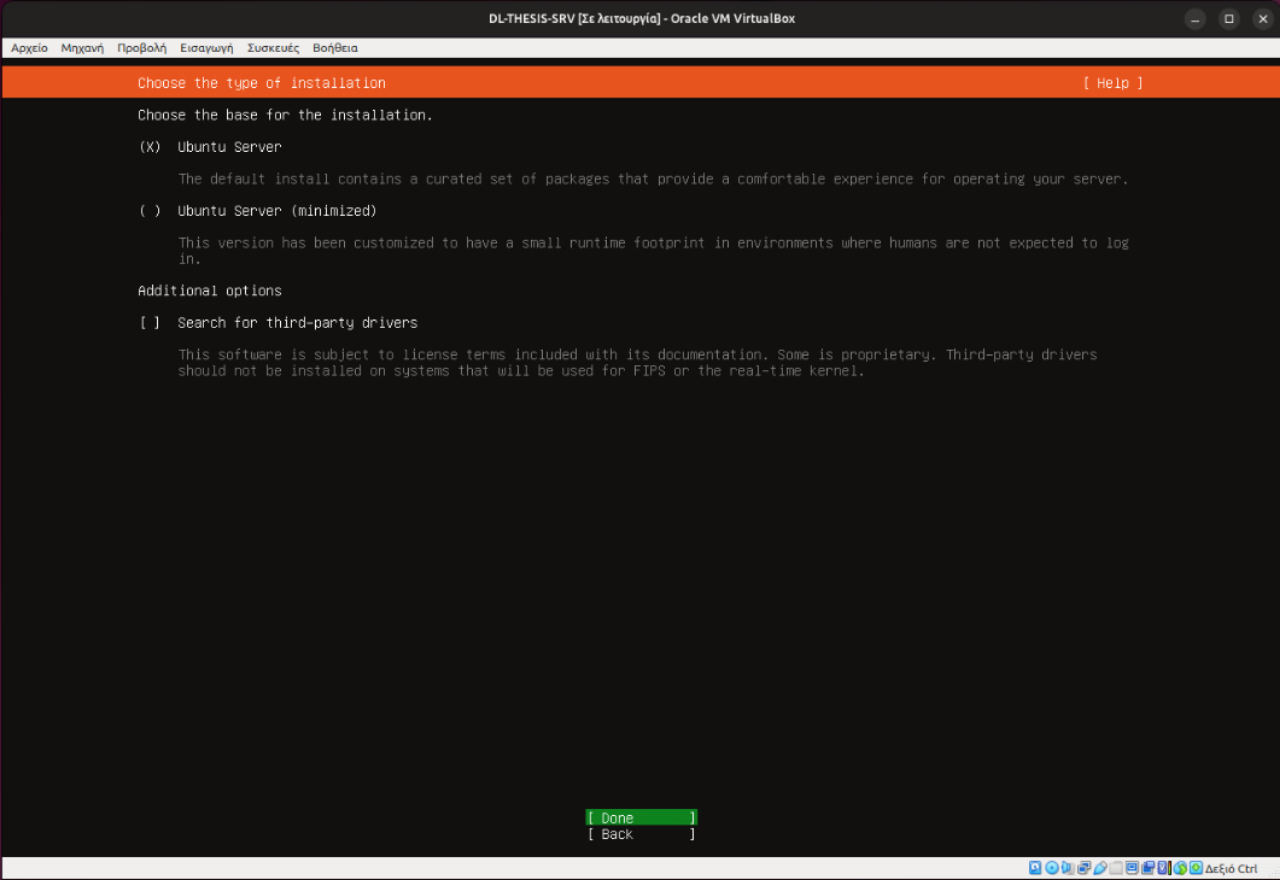1280x880 pixels.
Task: Open the Μηχανή menu
Action: (82, 48)
